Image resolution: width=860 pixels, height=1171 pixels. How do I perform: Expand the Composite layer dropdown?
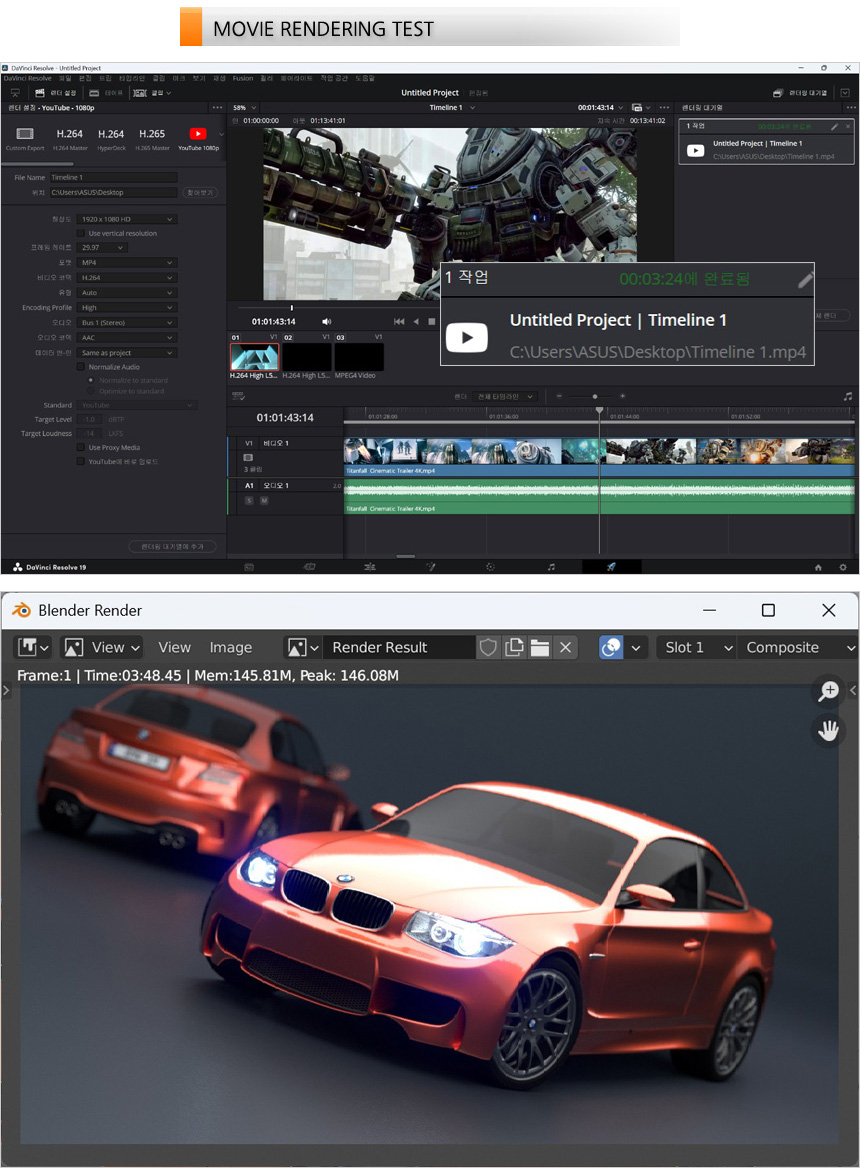coord(799,647)
